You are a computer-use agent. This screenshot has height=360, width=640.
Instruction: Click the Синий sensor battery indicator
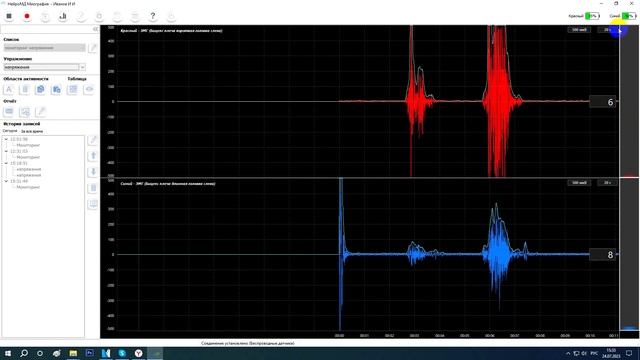pos(629,16)
